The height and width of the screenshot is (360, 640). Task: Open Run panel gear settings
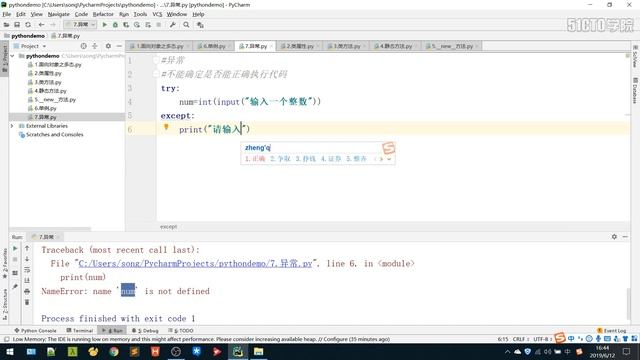(614, 237)
